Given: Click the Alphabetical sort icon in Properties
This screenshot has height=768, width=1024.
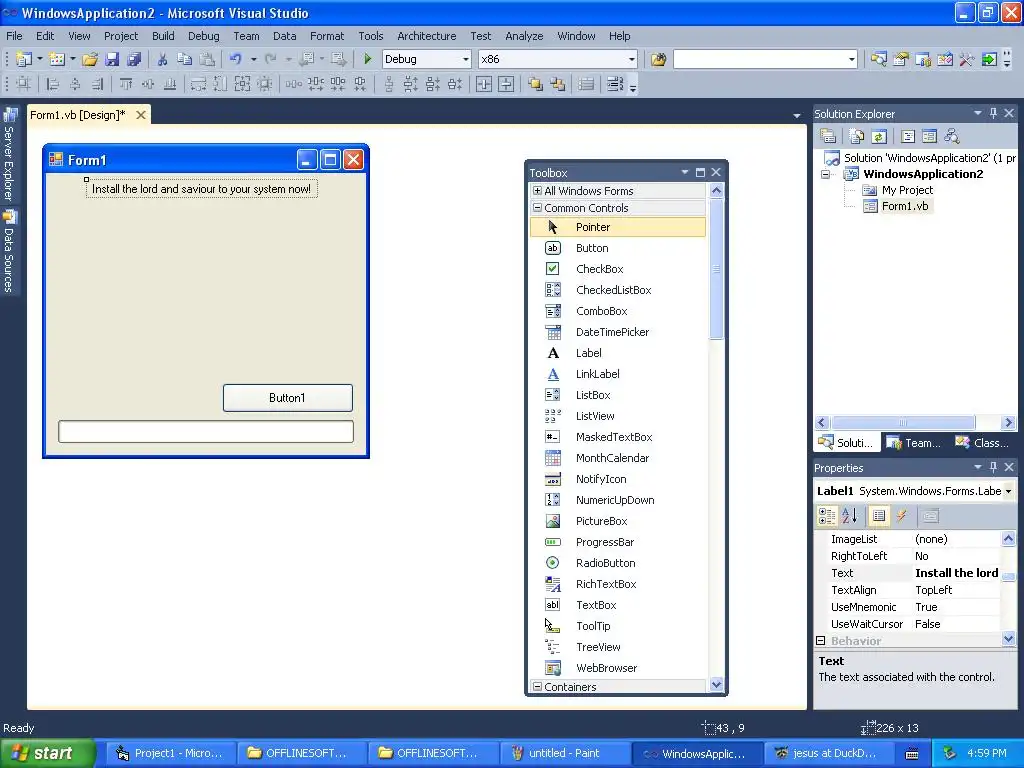Looking at the screenshot, I should click(x=850, y=516).
